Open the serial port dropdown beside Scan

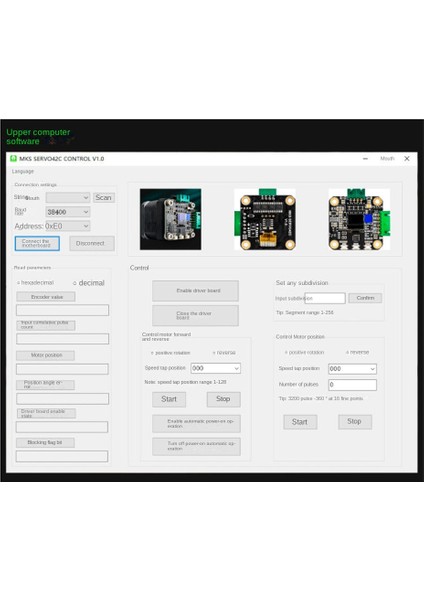[x=68, y=197]
